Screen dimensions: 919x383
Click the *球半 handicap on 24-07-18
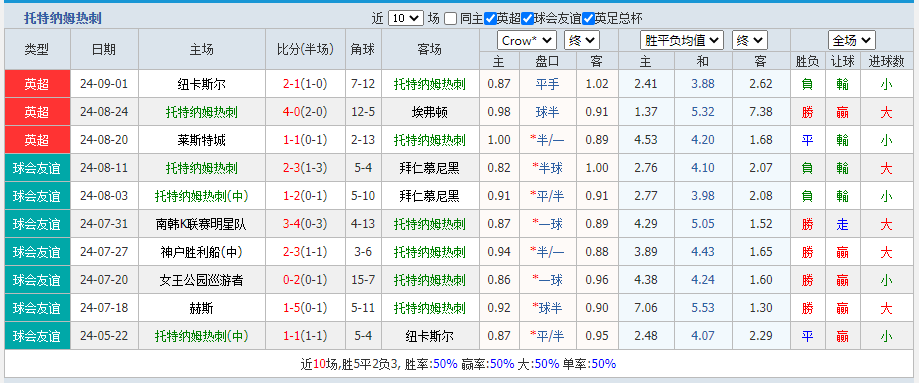[547, 308]
